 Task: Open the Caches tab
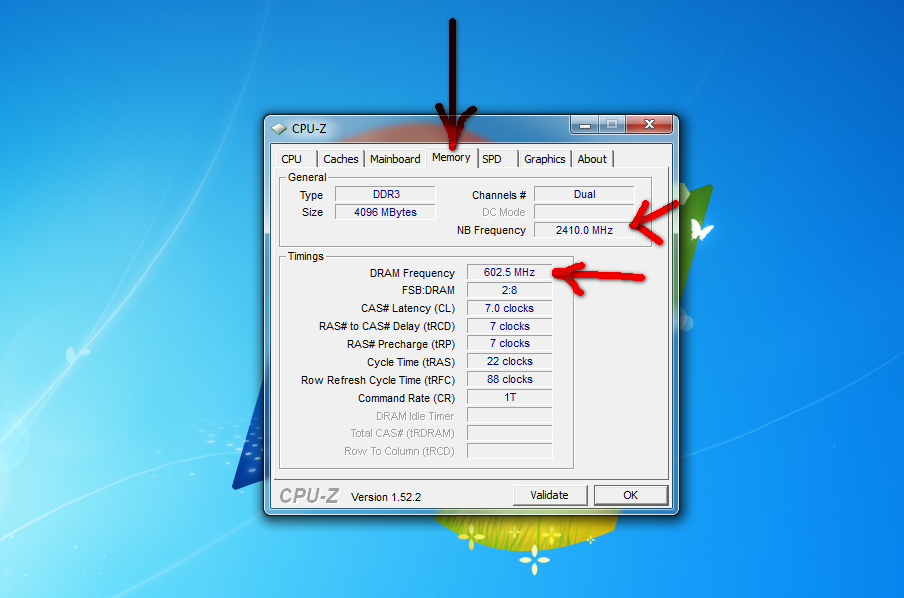tap(340, 159)
